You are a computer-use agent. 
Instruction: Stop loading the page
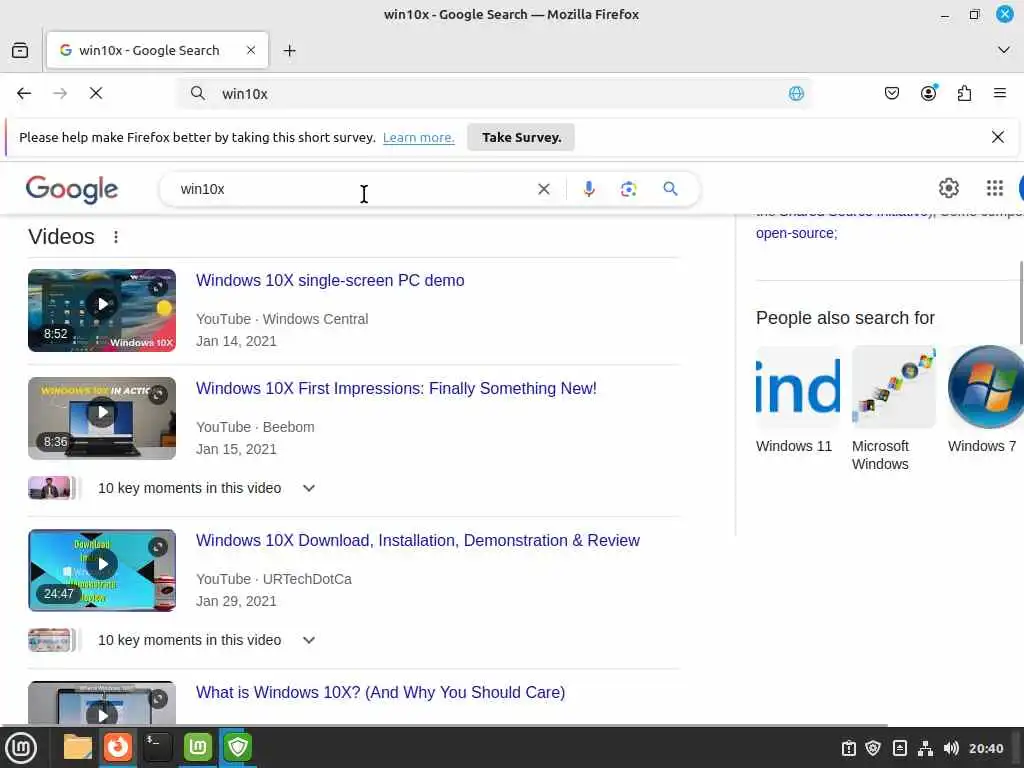tap(96, 93)
